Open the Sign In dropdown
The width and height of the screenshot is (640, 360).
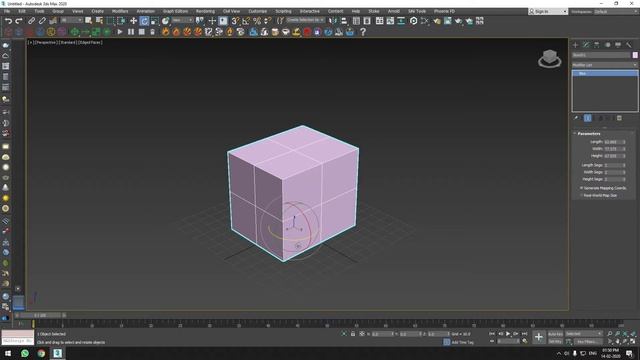[x=547, y=11]
